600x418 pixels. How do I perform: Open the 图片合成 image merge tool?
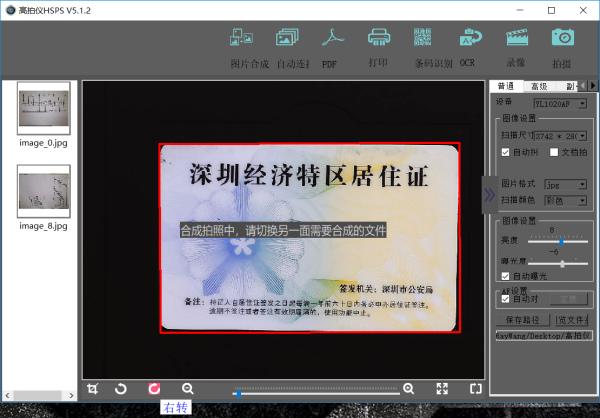tap(241, 37)
